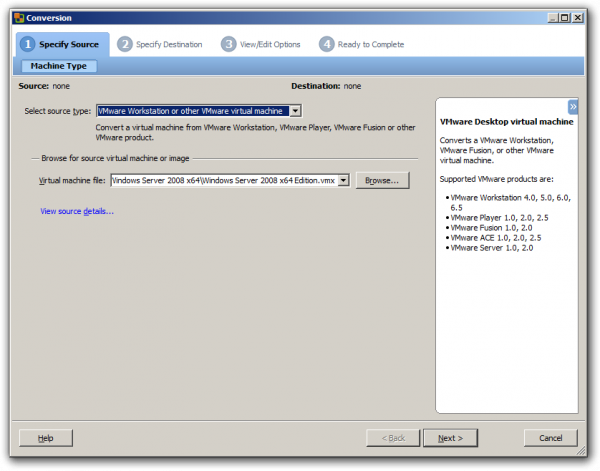Click the 'VMware Player 1.0, 2.0, 2.5' list item

(499, 218)
